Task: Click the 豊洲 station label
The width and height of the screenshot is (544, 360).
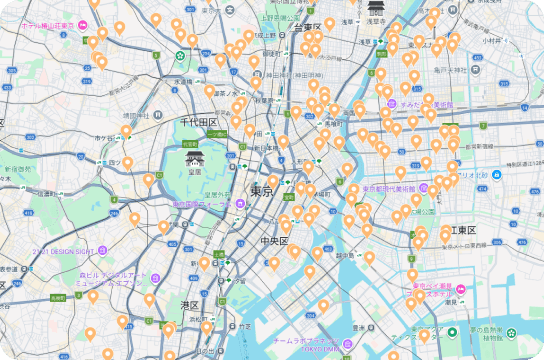Action: point(358,328)
